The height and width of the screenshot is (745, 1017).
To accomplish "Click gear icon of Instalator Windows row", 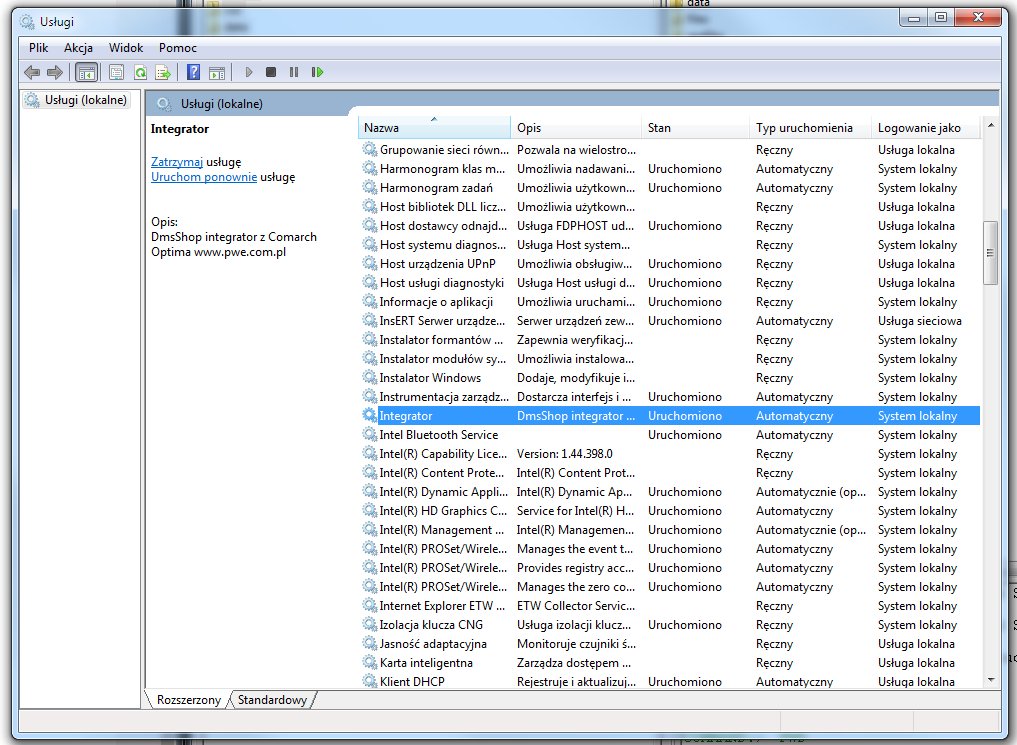I will [370, 377].
